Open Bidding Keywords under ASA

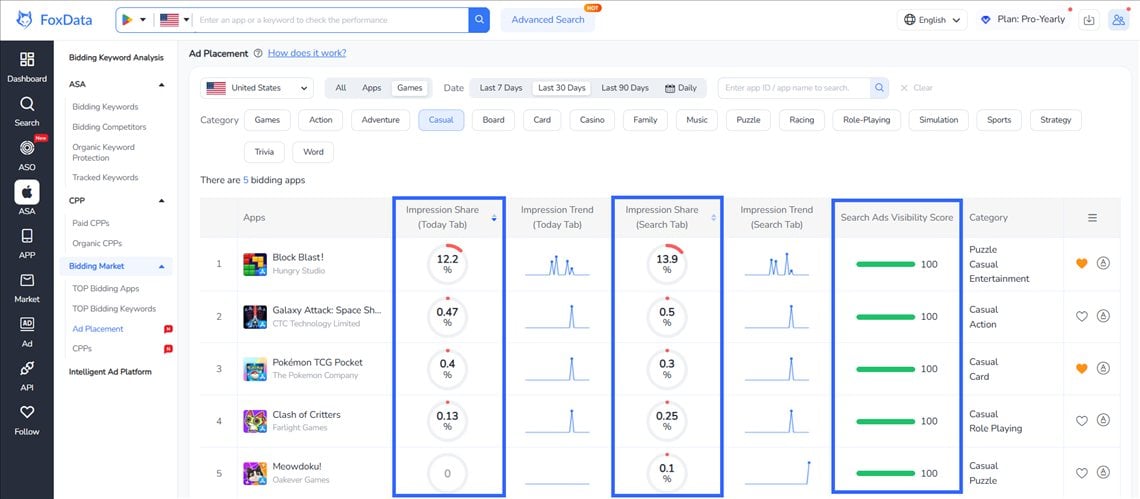105,107
